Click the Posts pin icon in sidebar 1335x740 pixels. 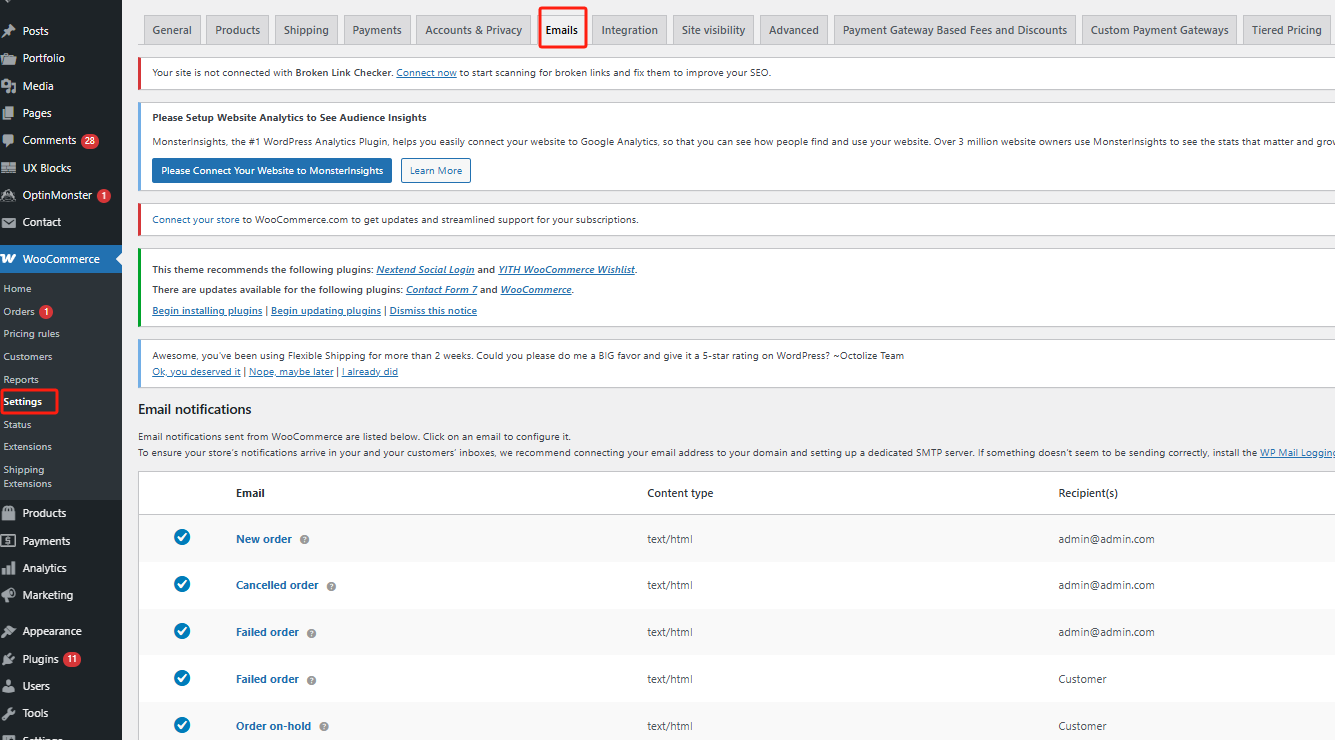click(9, 31)
